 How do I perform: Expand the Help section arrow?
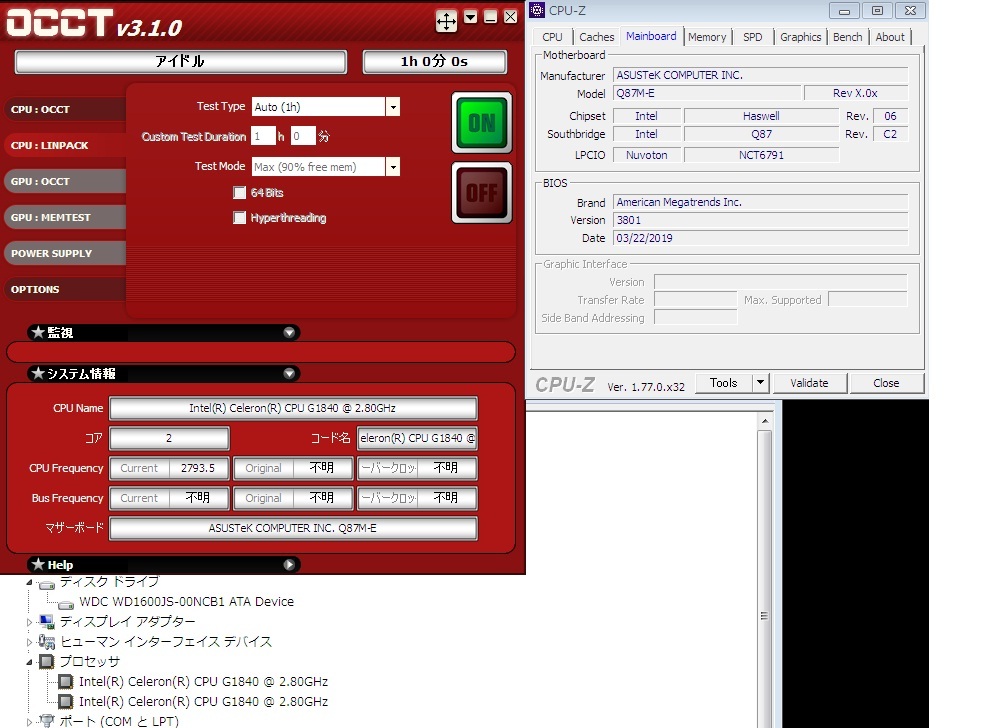[x=289, y=565]
